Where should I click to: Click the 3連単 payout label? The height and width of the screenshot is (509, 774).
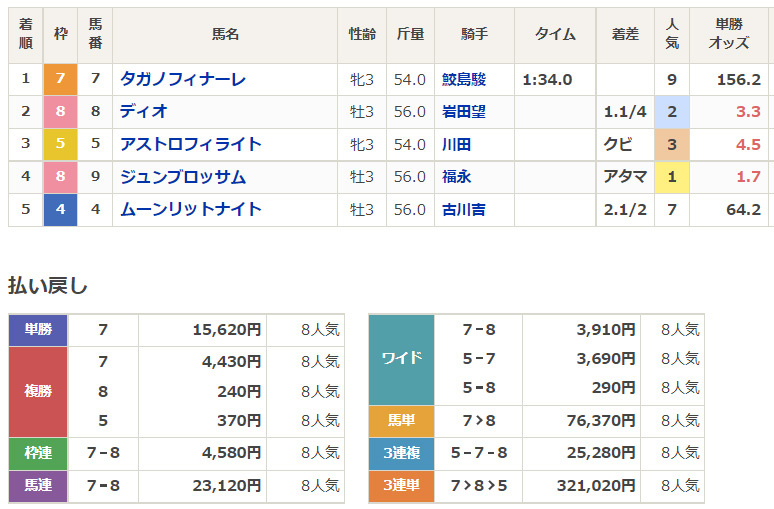401,486
